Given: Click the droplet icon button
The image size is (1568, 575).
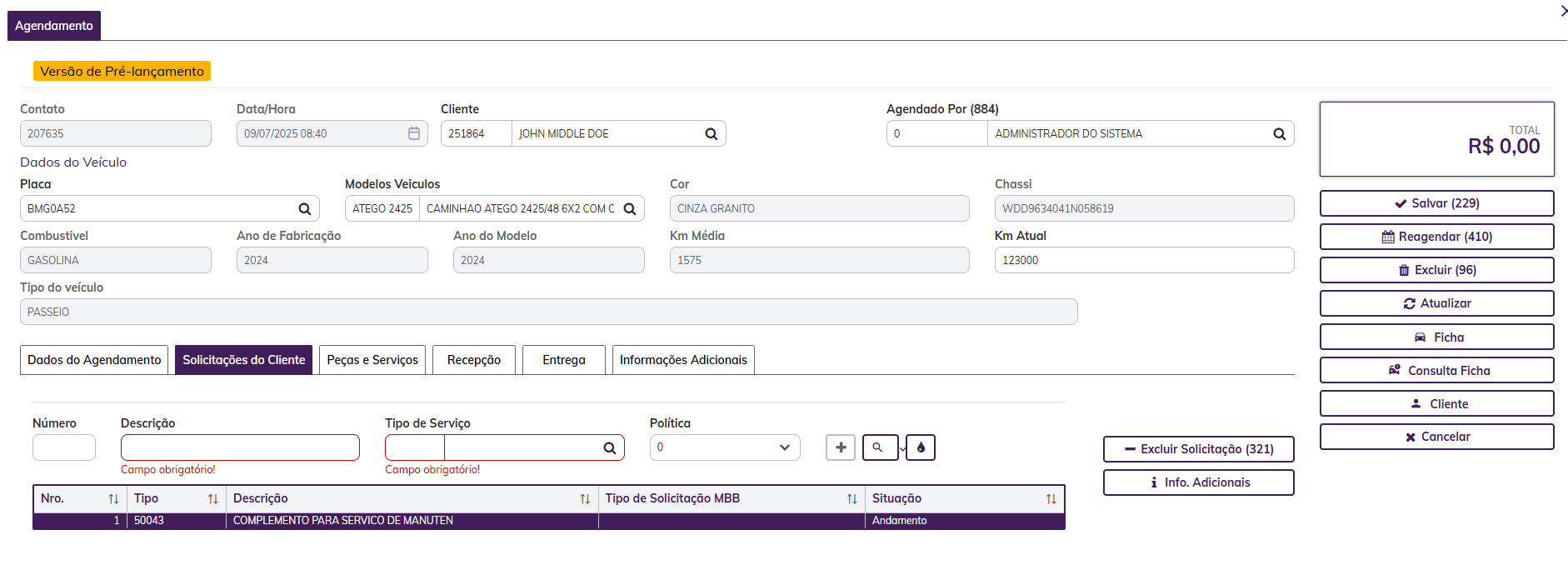Looking at the screenshot, I should click(921, 447).
